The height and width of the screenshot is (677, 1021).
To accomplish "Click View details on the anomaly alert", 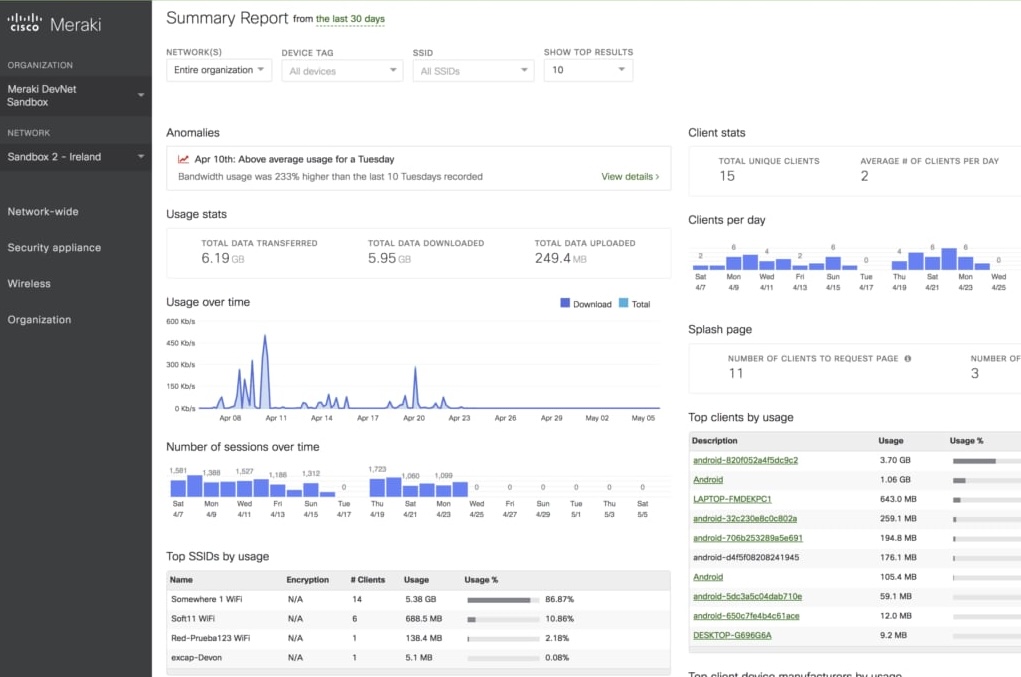I will pos(626,175).
